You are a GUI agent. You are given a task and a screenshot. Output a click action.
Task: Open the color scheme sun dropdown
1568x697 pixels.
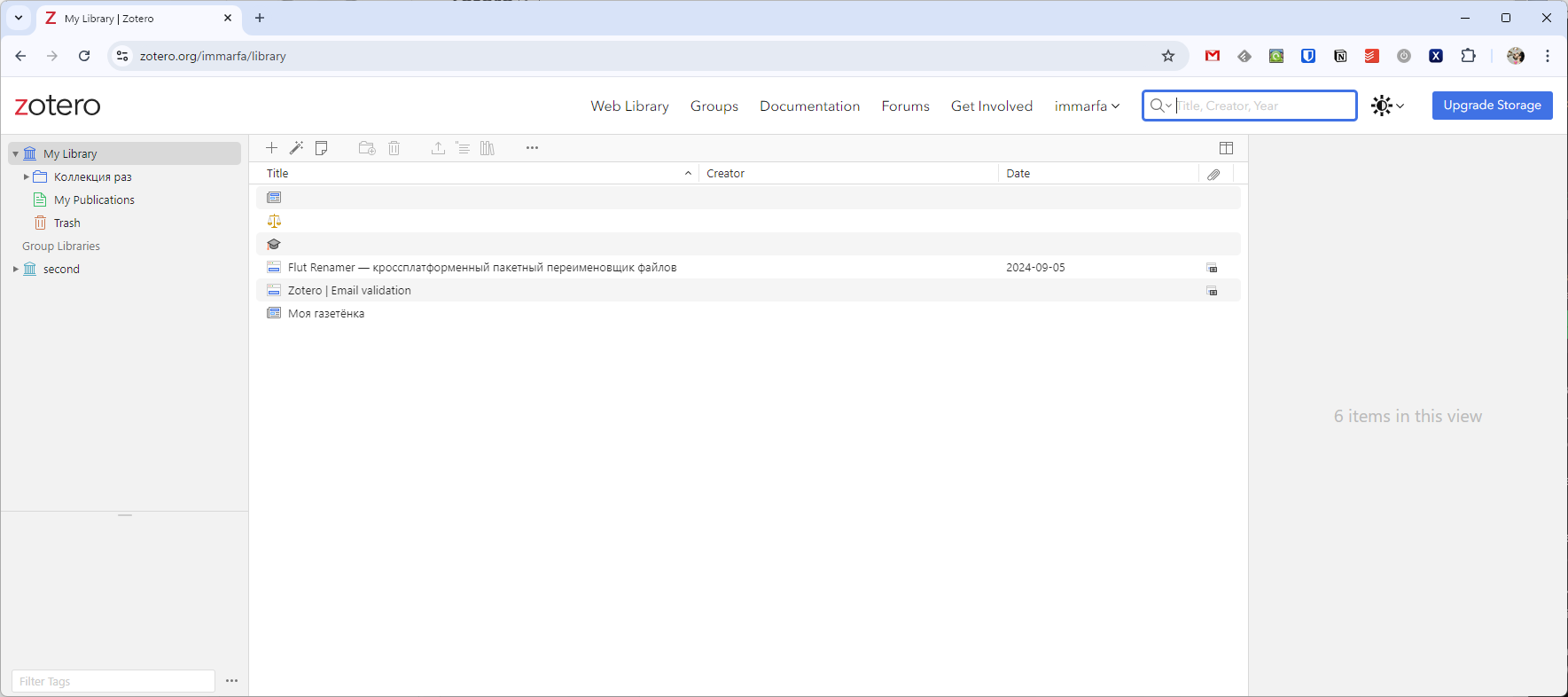(1387, 106)
